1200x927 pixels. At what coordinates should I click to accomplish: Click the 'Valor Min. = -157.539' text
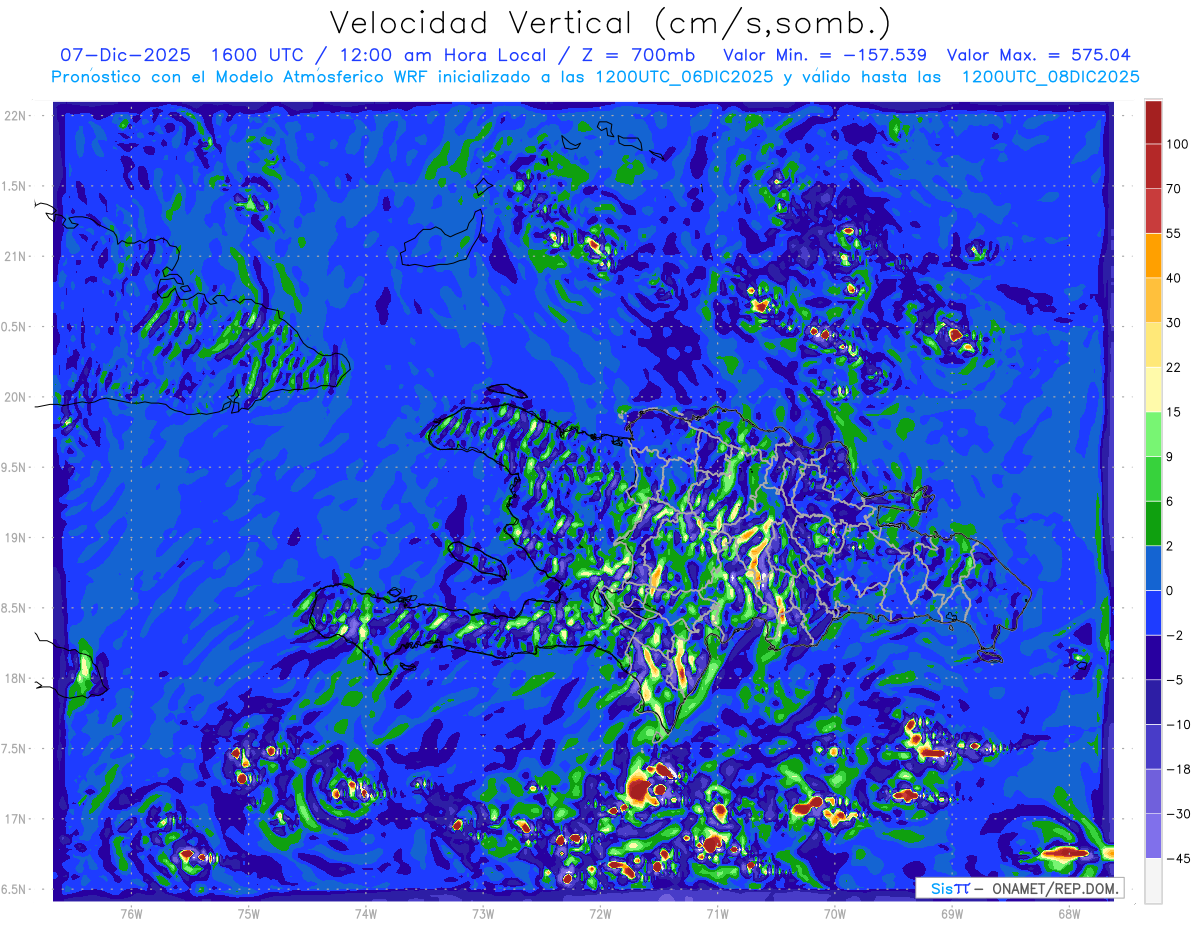click(x=824, y=55)
